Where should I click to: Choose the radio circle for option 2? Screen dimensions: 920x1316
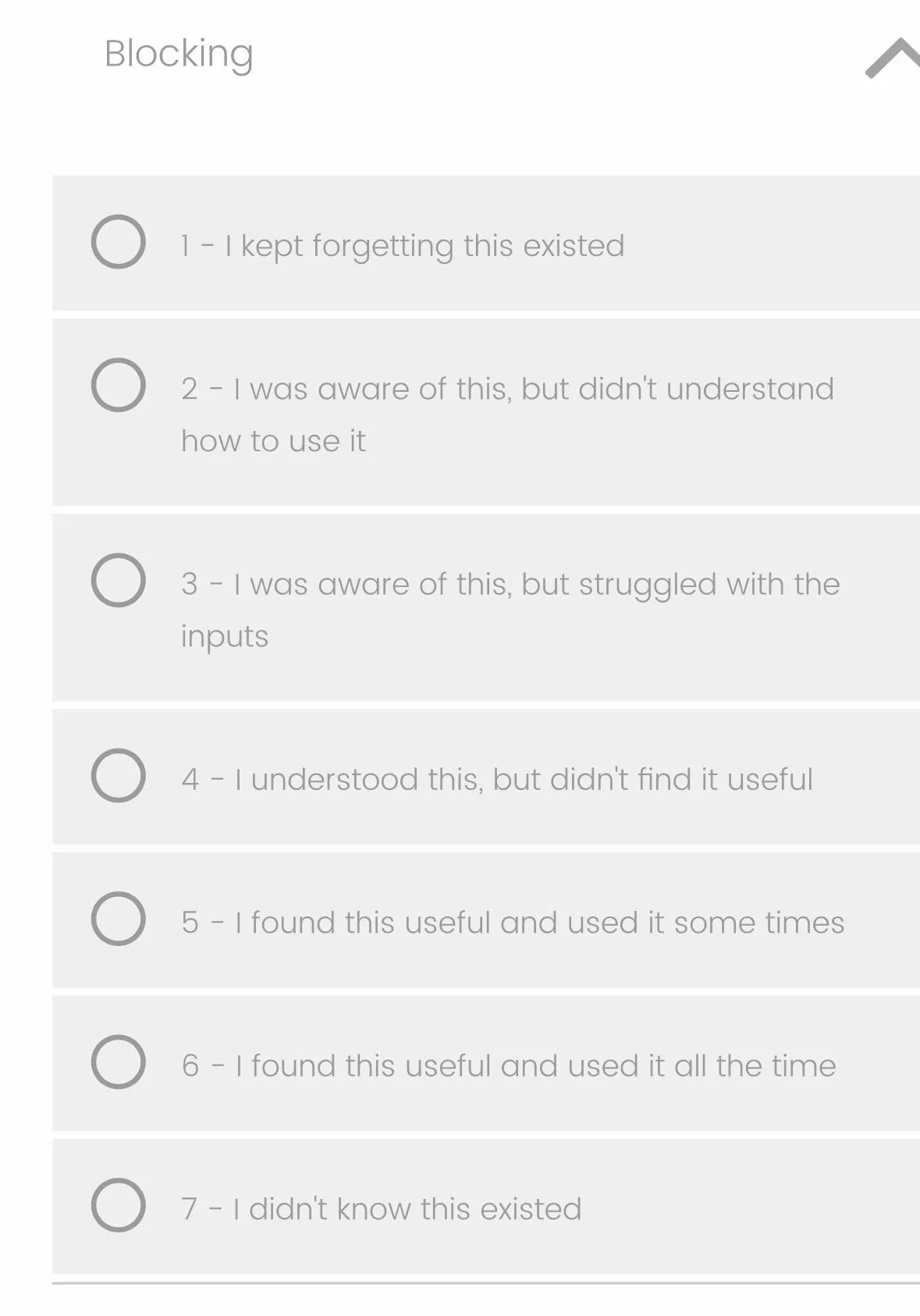pyautogui.click(x=118, y=385)
